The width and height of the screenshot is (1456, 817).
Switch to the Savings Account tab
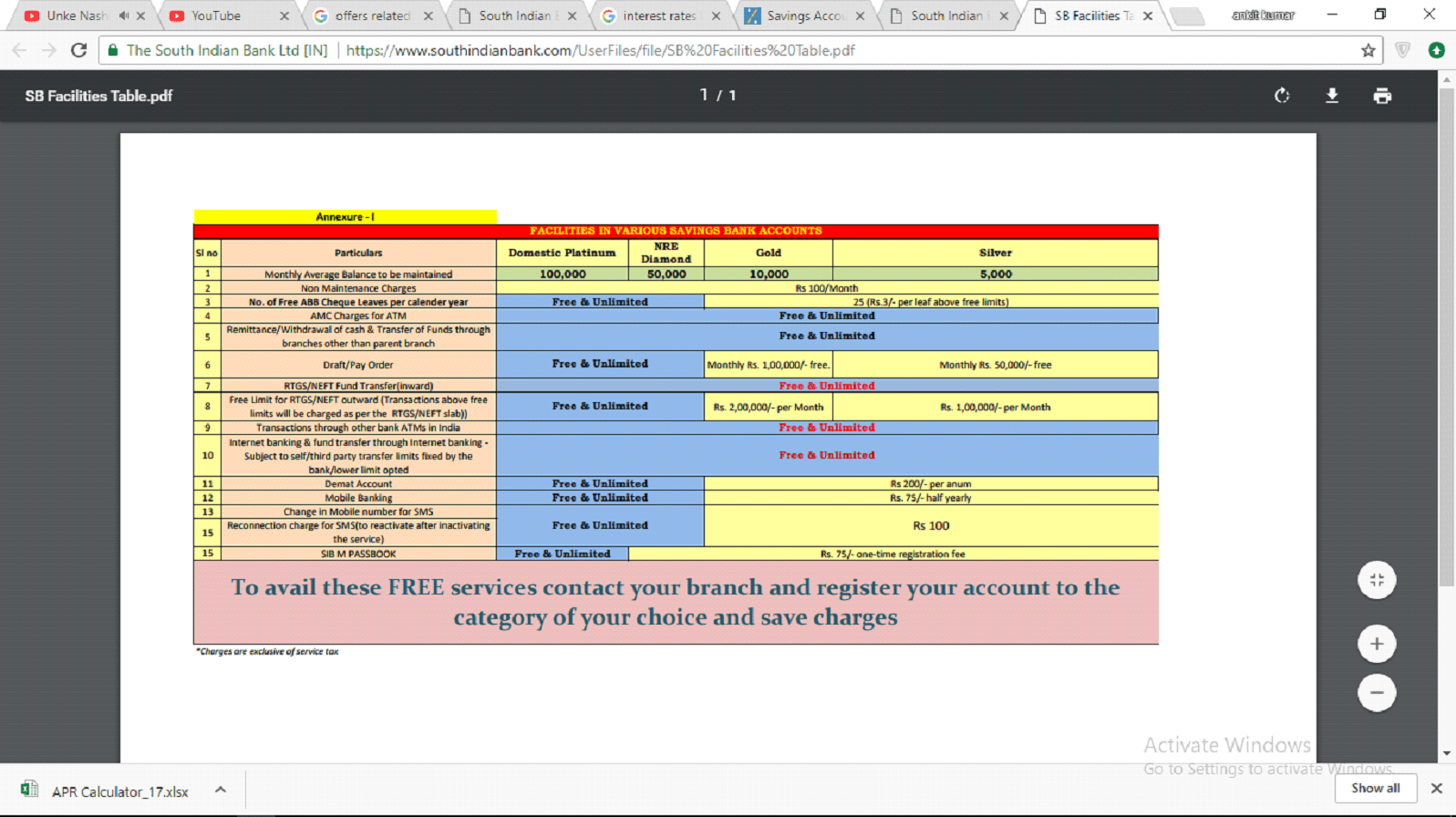[x=806, y=16]
